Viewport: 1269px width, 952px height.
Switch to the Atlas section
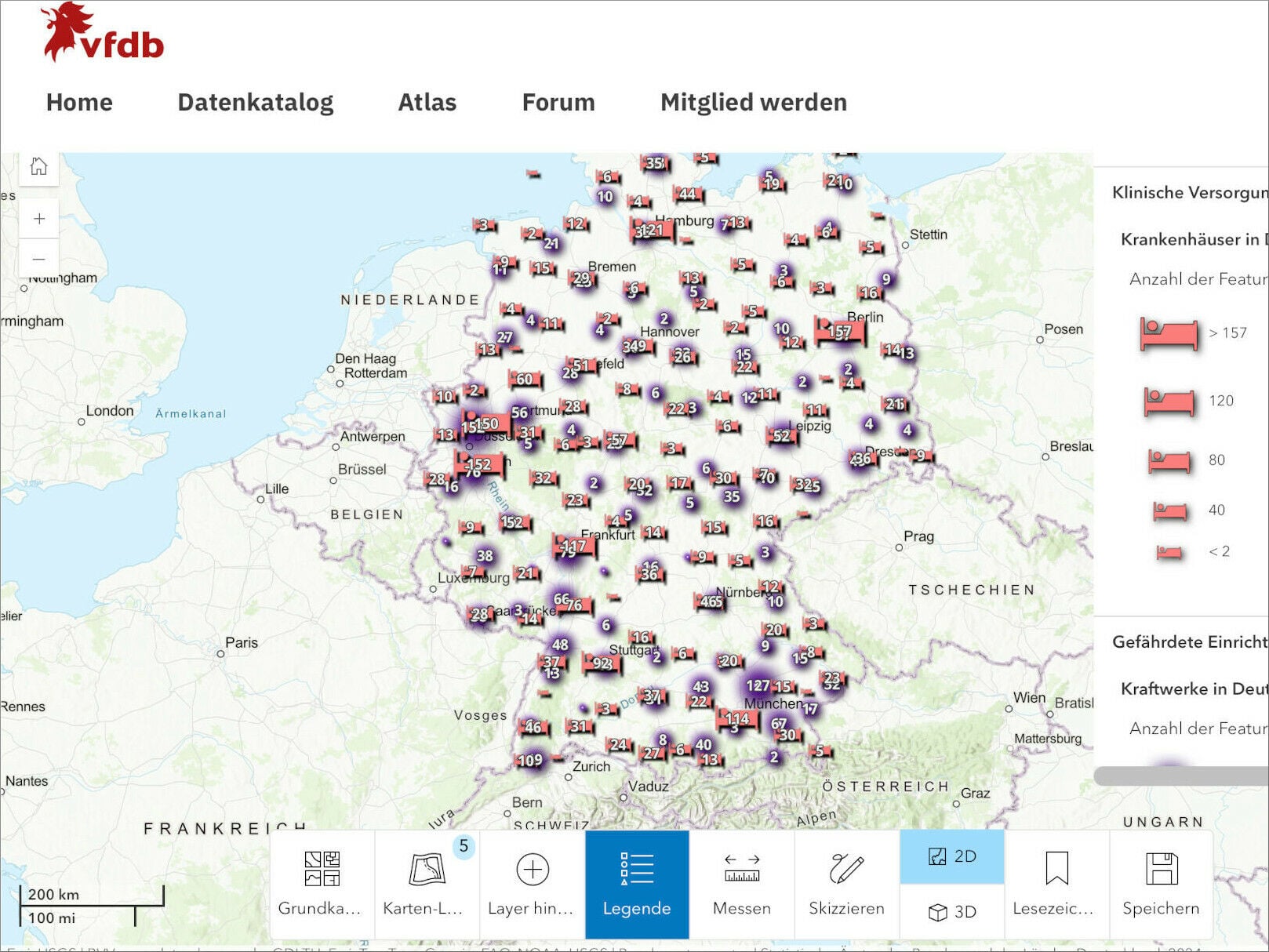coord(428,102)
